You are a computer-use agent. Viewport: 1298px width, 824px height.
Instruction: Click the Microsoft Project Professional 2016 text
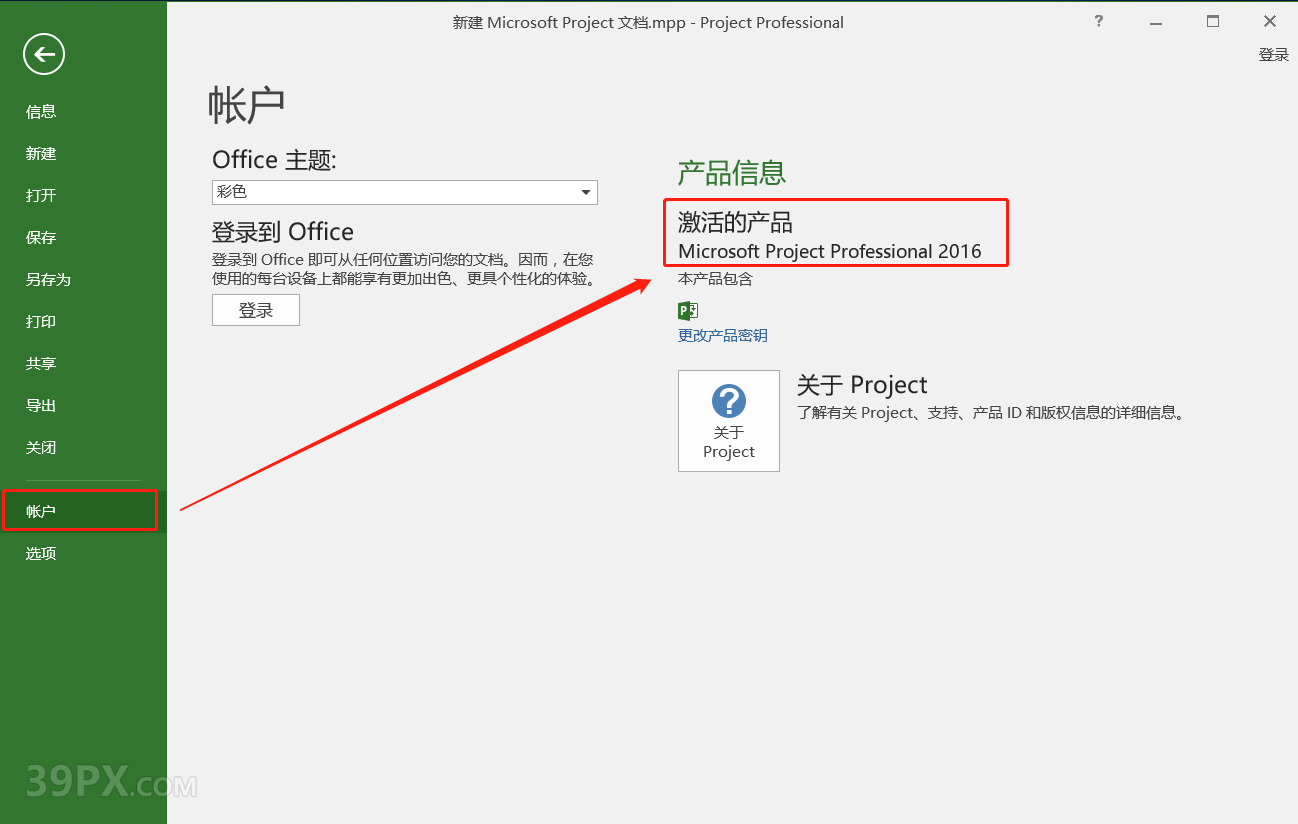click(x=830, y=252)
